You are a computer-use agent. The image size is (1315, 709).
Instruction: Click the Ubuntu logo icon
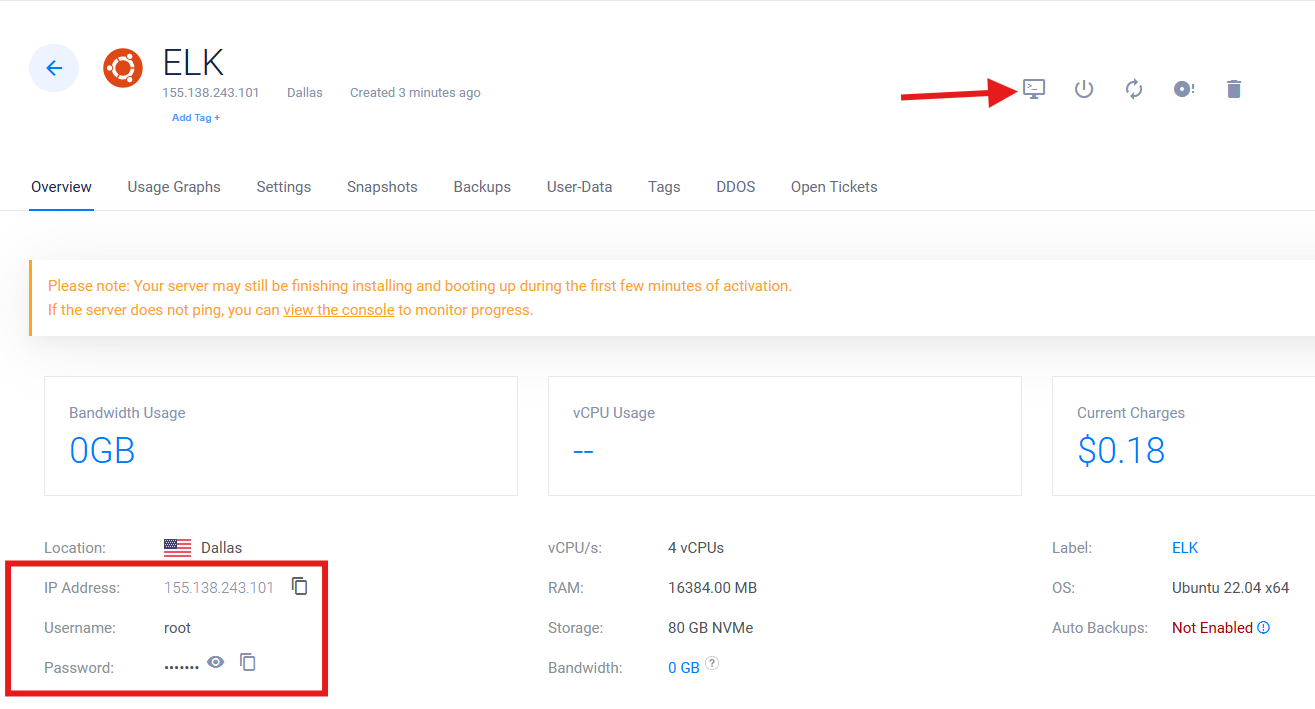[123, 68]
